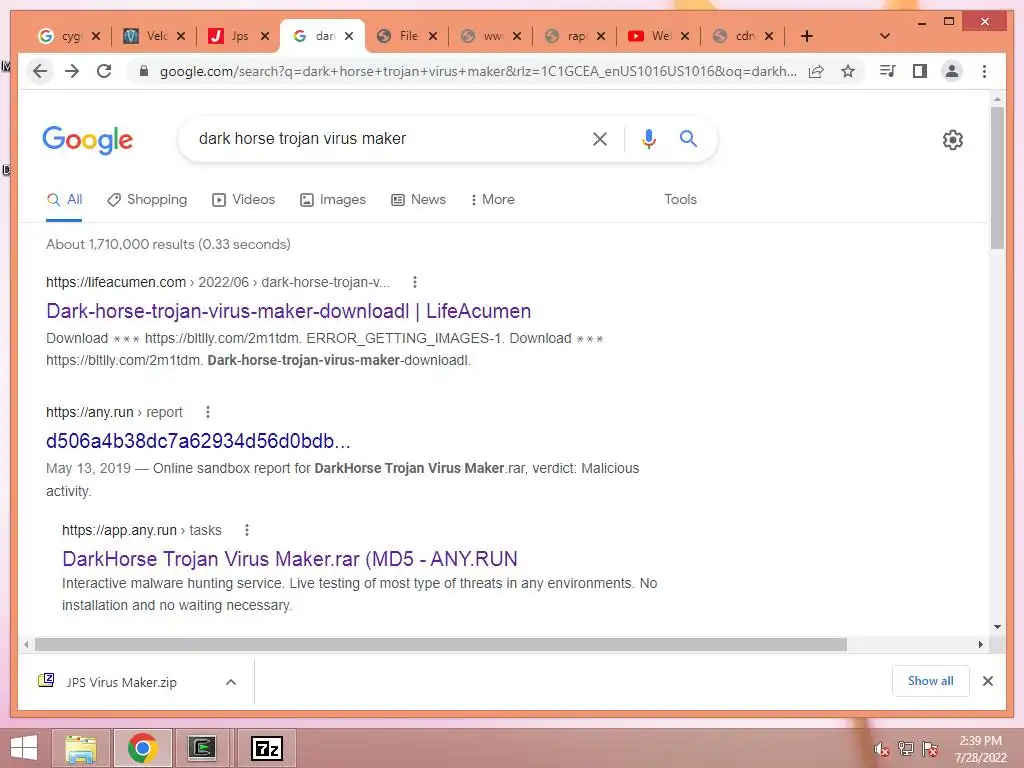
Task: Open options for lifeacumen.com result
Action: [x=415, y=282]
